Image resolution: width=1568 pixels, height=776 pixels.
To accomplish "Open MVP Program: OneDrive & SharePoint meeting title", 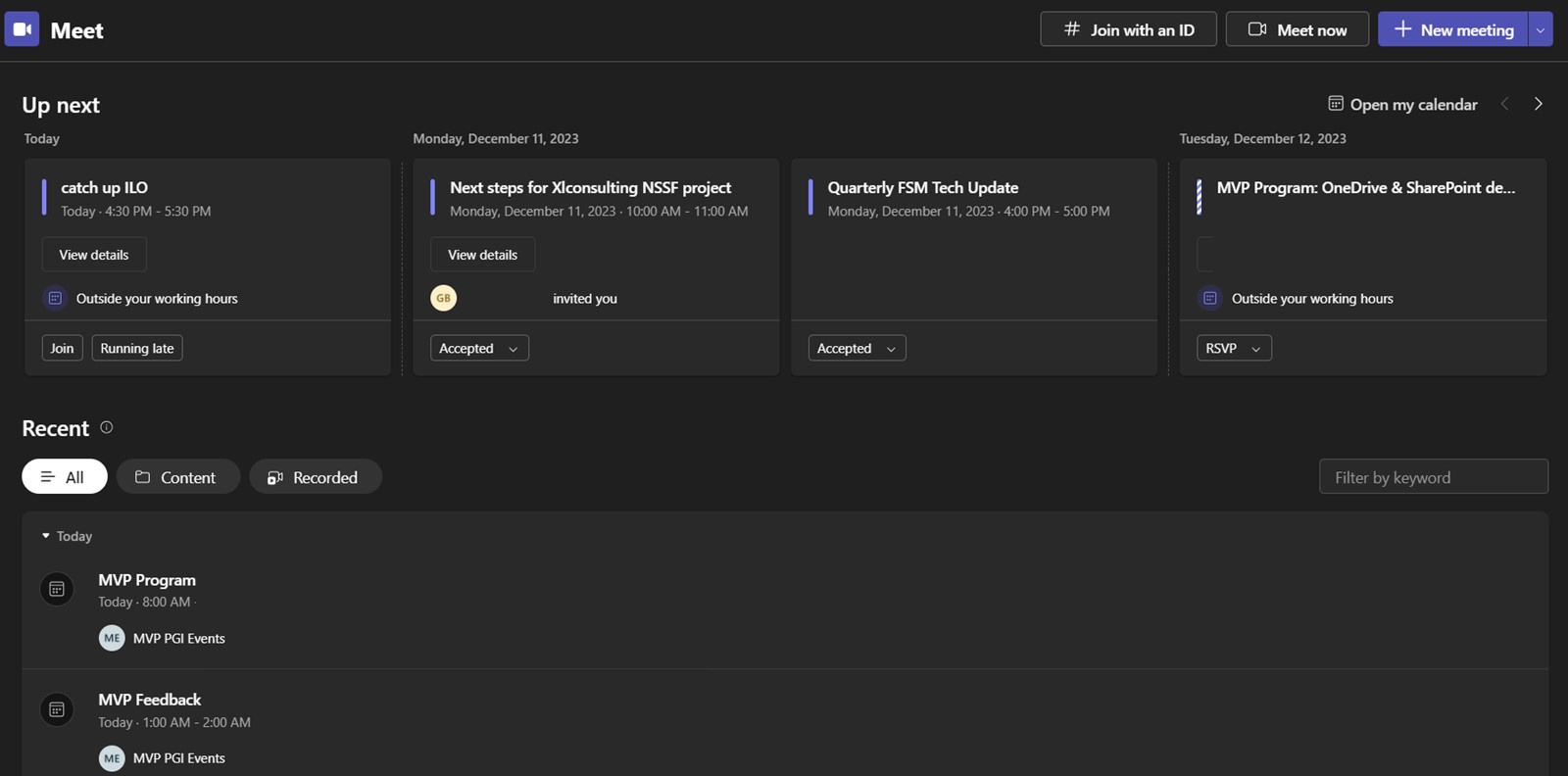I will click(1366, 187).
